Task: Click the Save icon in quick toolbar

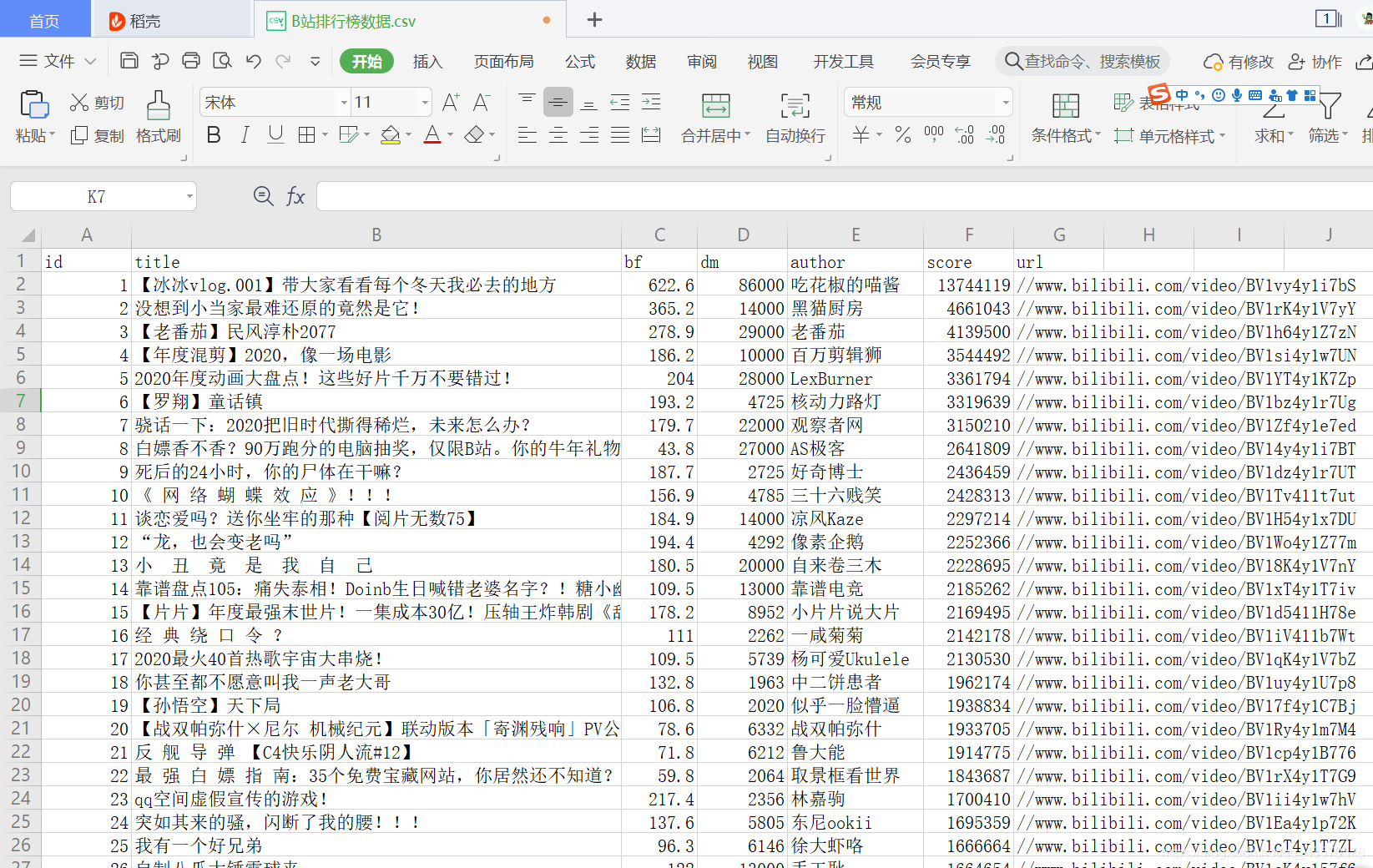Action: click(x=129, y=61)
